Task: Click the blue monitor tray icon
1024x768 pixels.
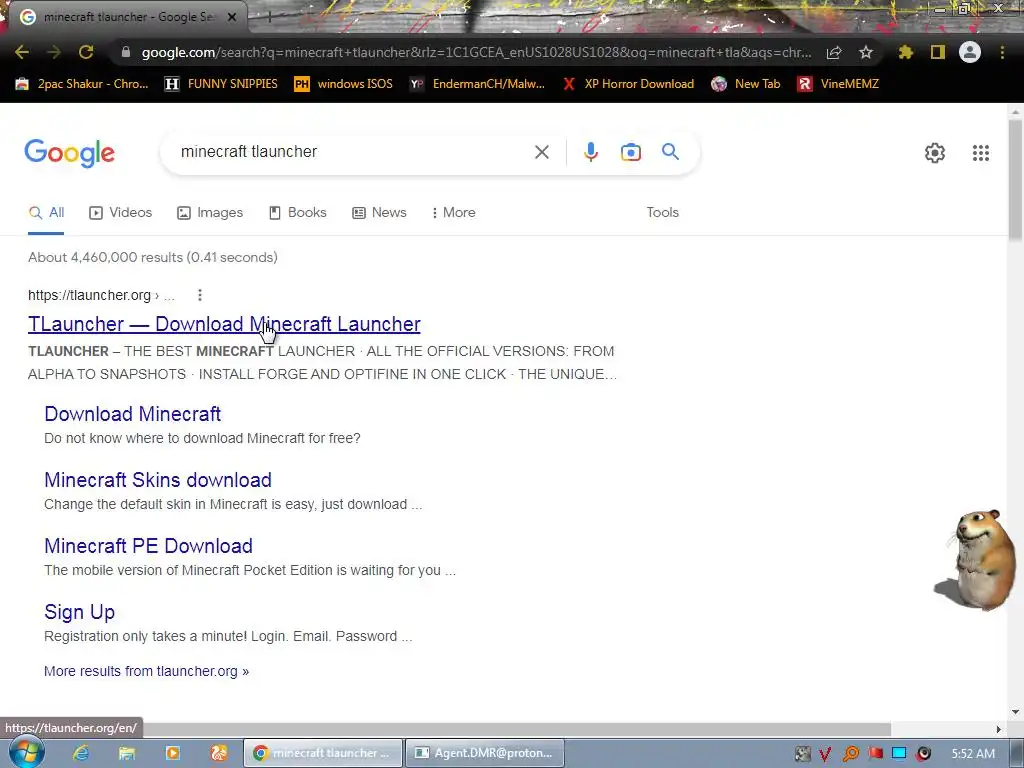Action: click(x=899, y=754)
